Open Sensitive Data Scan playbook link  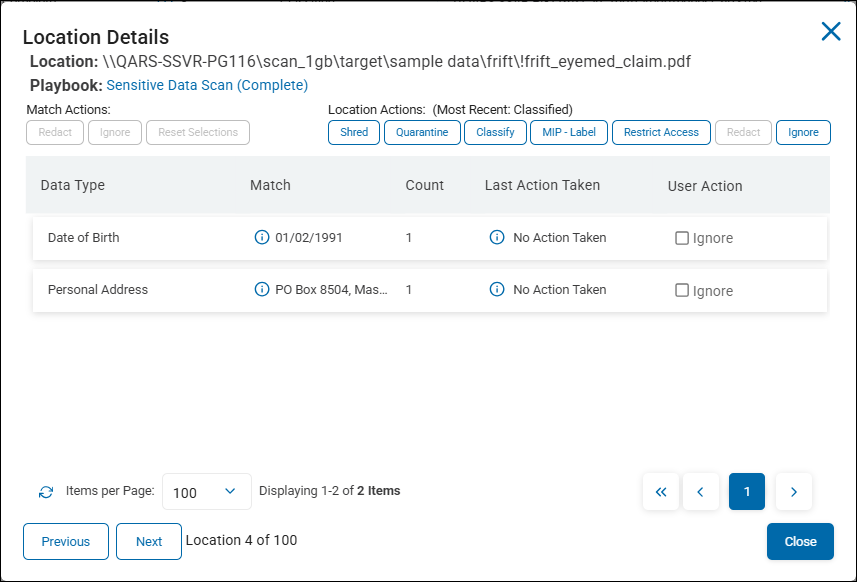pos(207,86)
